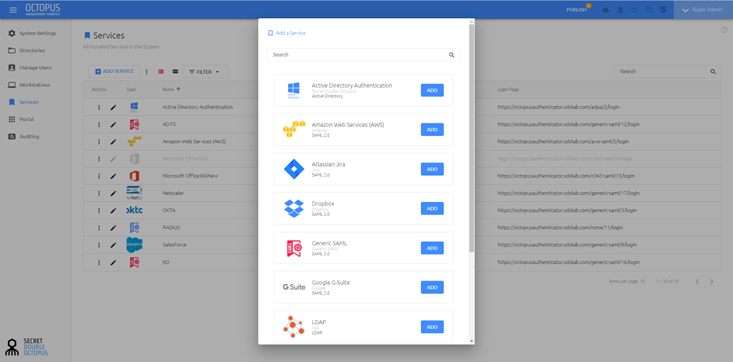Click the Octopus logo in header
Image resolution: width=733 pixels, height=362 pixels.
point(43,9)
